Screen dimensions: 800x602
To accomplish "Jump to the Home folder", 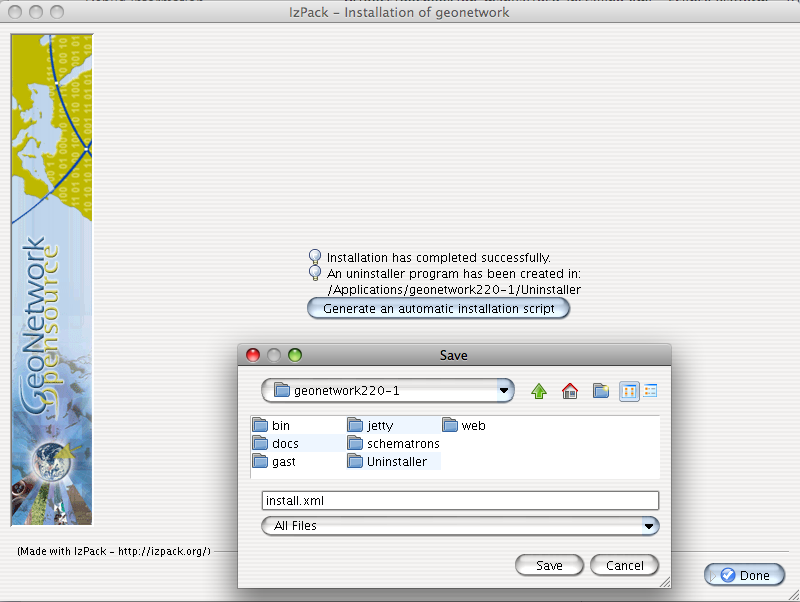I will tap(570, 391).
